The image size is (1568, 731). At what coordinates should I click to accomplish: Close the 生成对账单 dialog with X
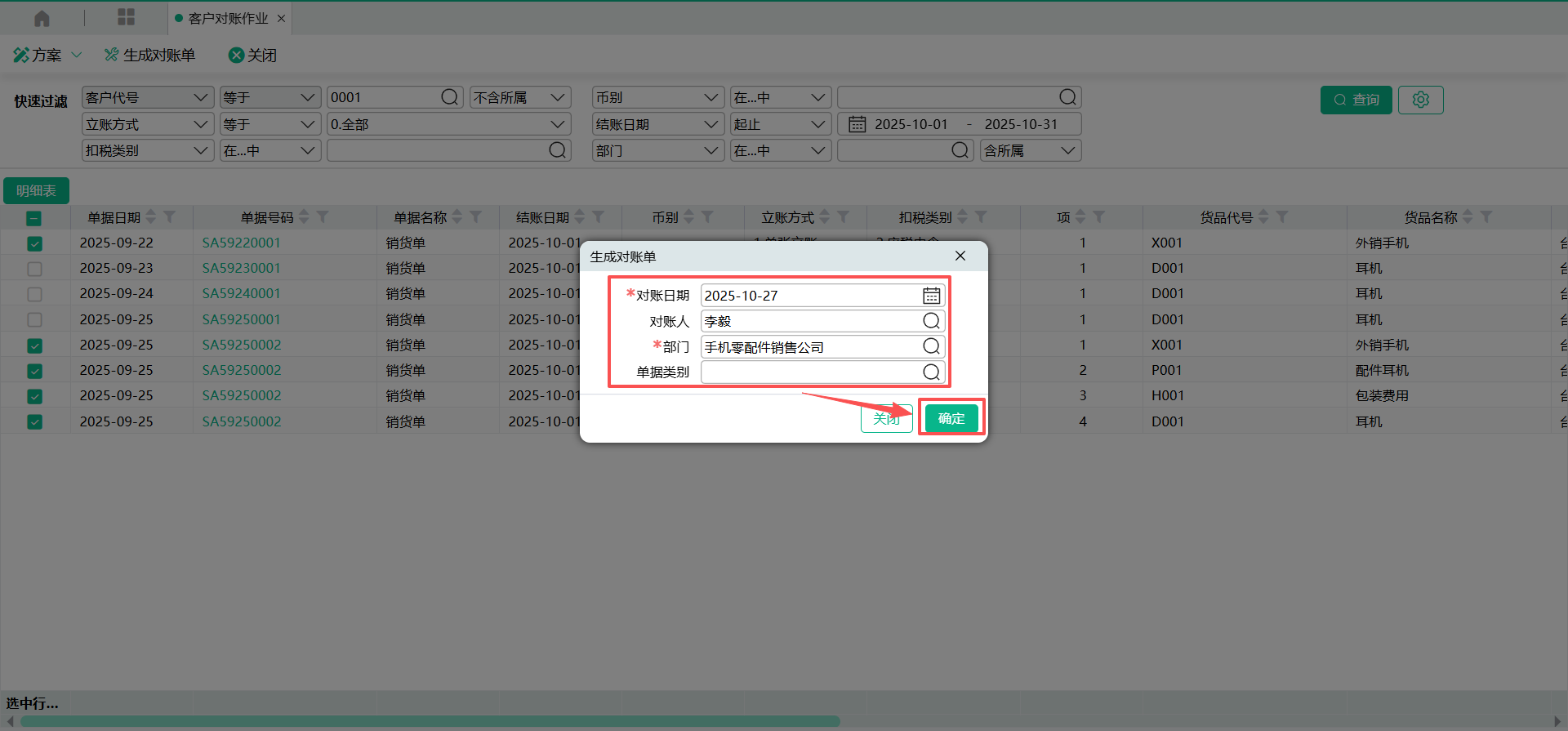960,256
